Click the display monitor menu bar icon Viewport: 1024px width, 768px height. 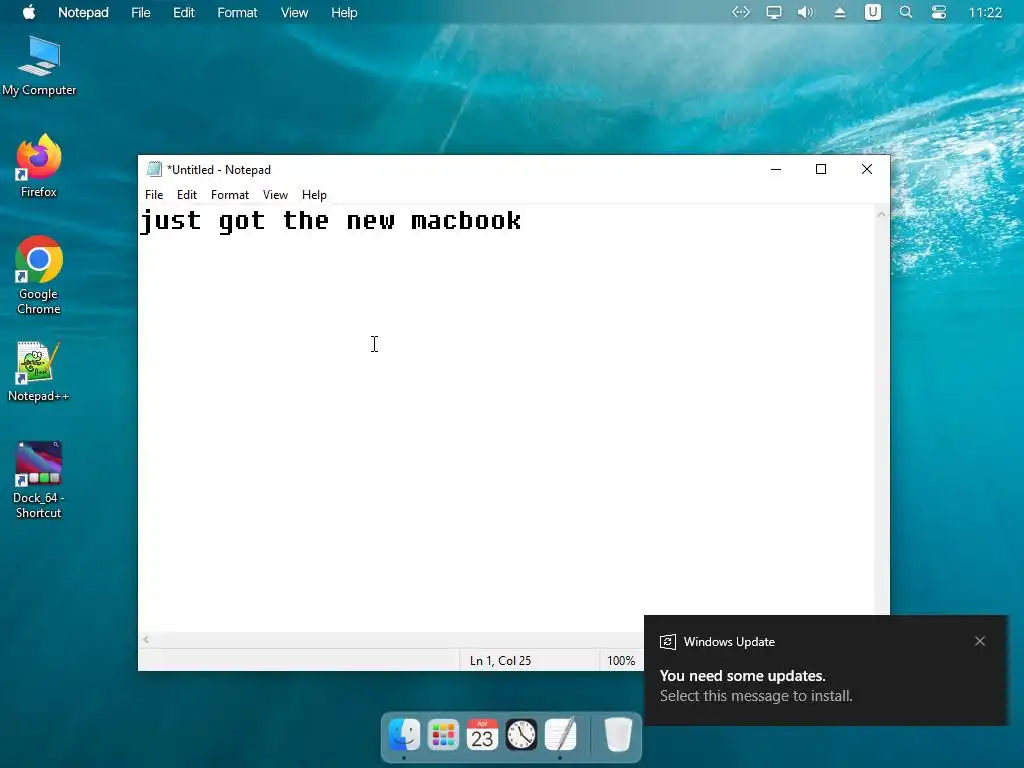pyautogui.click(x=774, y=12)
